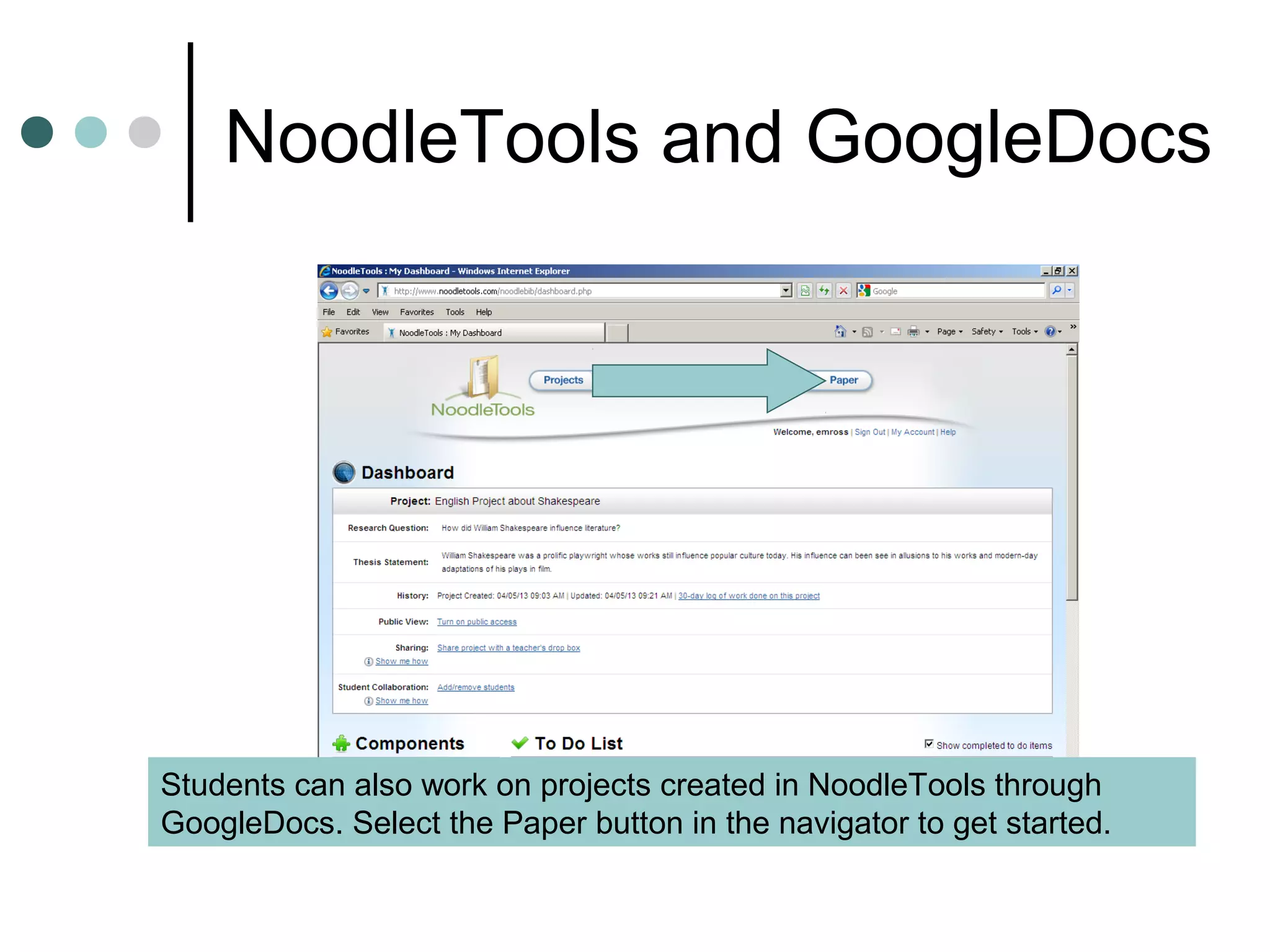Click the Dashboard globe icon

coord(344,472)
